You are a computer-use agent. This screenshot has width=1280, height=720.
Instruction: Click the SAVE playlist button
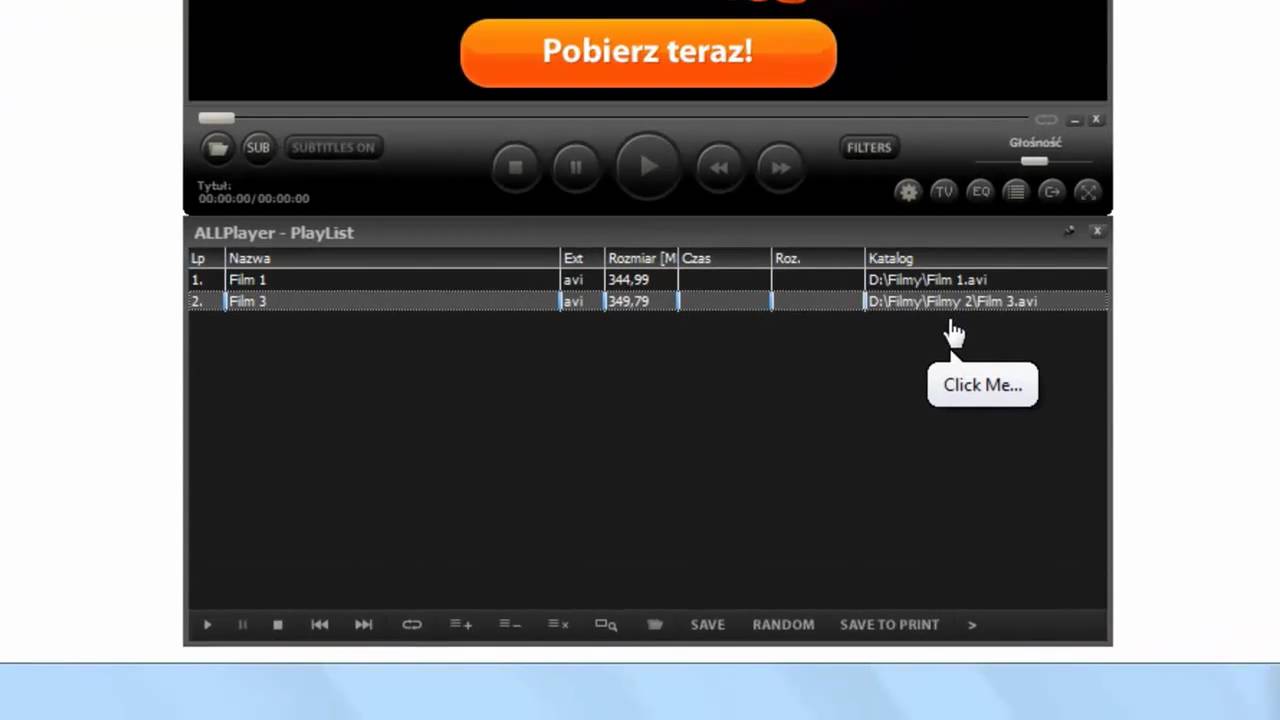point(708,625)
